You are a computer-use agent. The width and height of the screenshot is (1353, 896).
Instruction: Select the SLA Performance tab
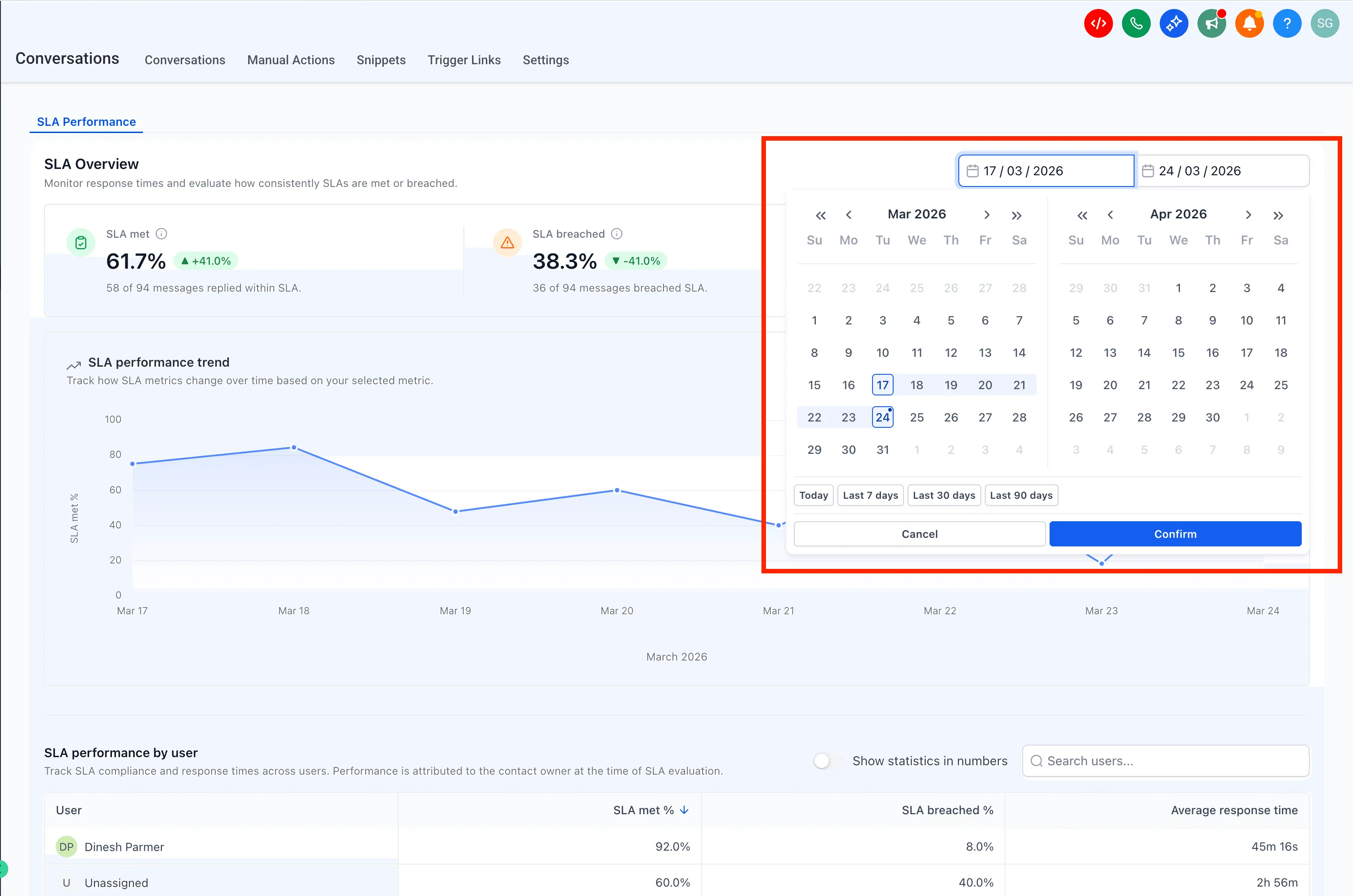click(x=86, y=122)
